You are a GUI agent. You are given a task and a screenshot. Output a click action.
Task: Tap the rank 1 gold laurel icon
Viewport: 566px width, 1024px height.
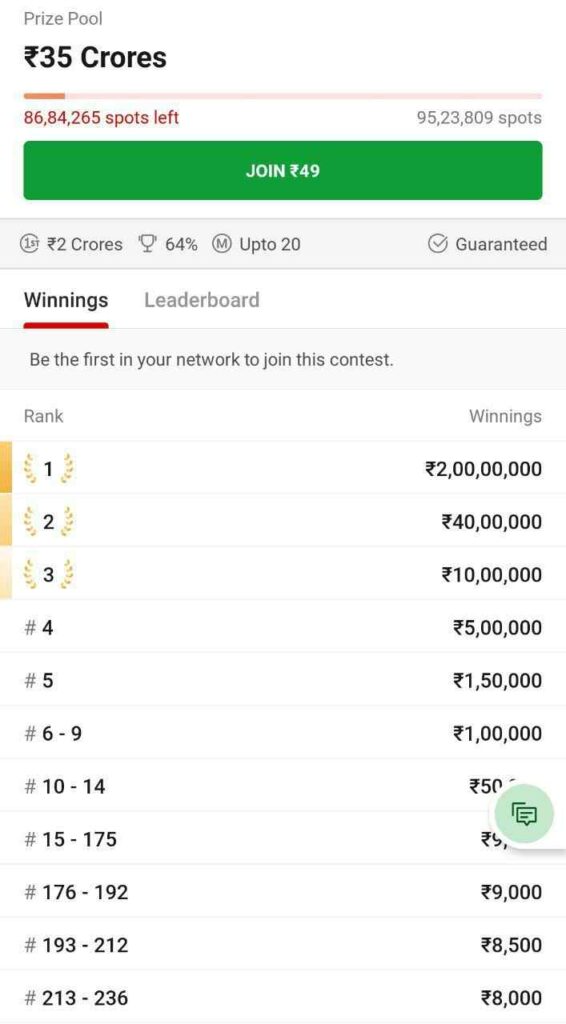(x=48, y=469)
